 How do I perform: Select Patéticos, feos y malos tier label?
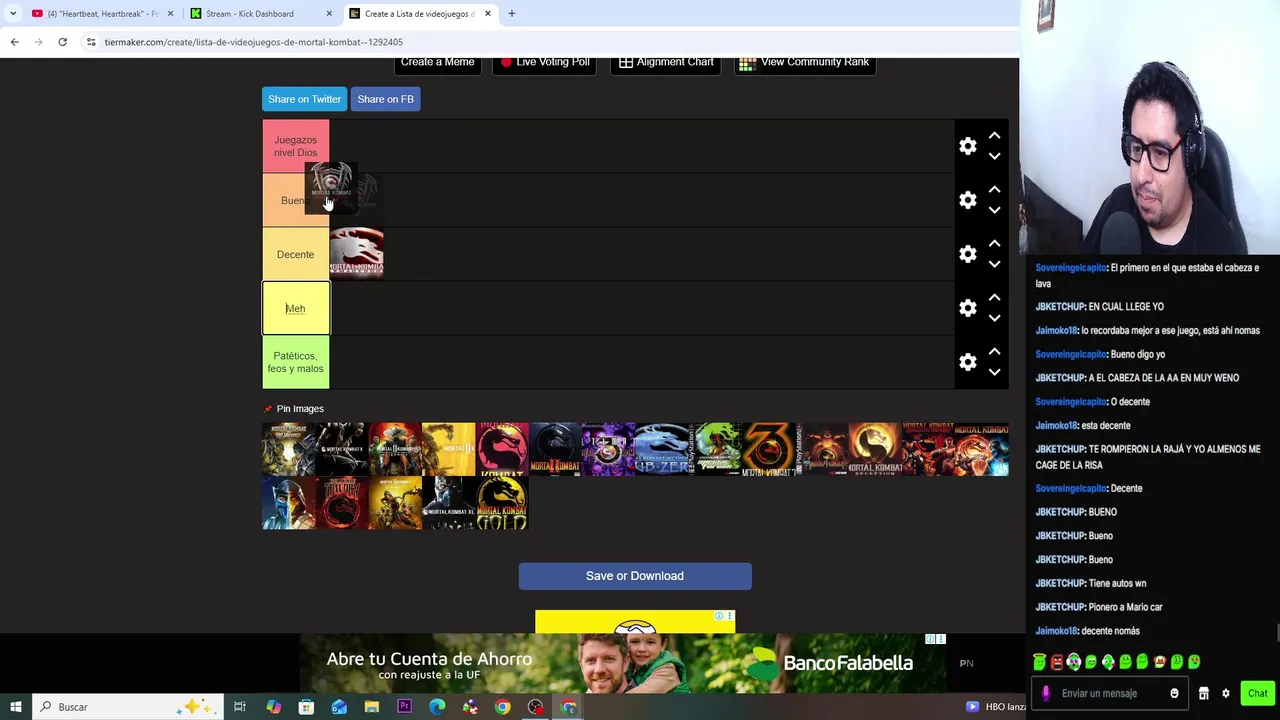(295, 362)
